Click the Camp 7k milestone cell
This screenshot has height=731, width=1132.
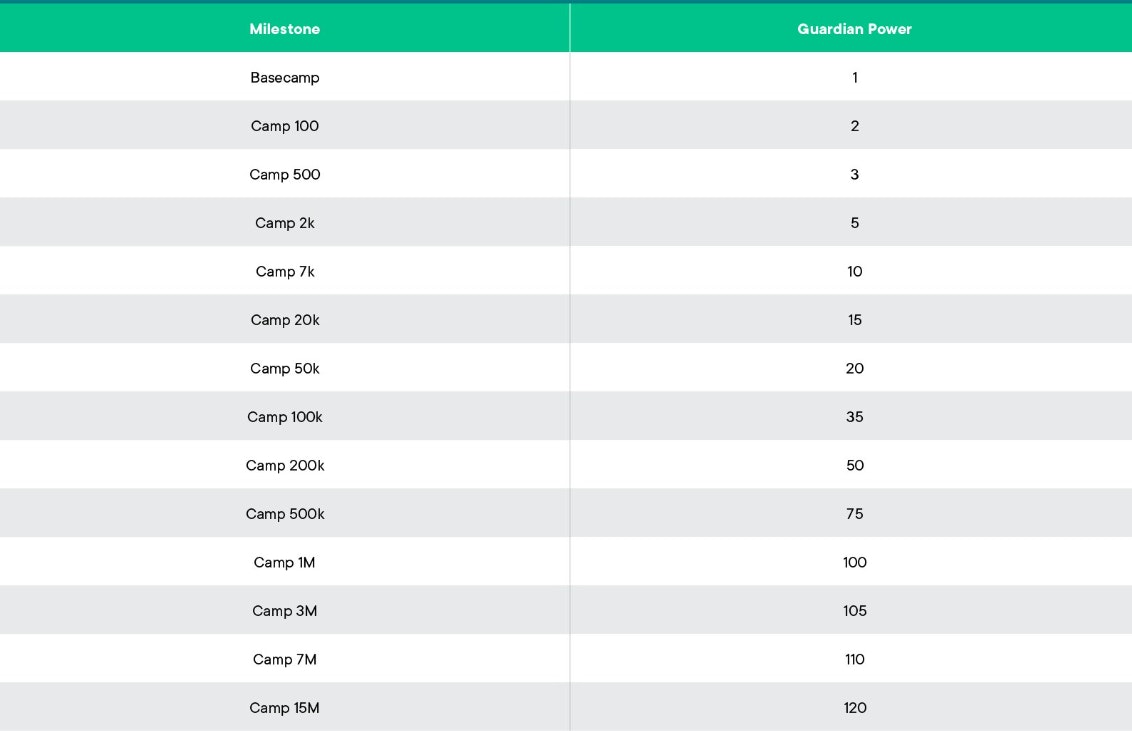[x=285, y=271]
